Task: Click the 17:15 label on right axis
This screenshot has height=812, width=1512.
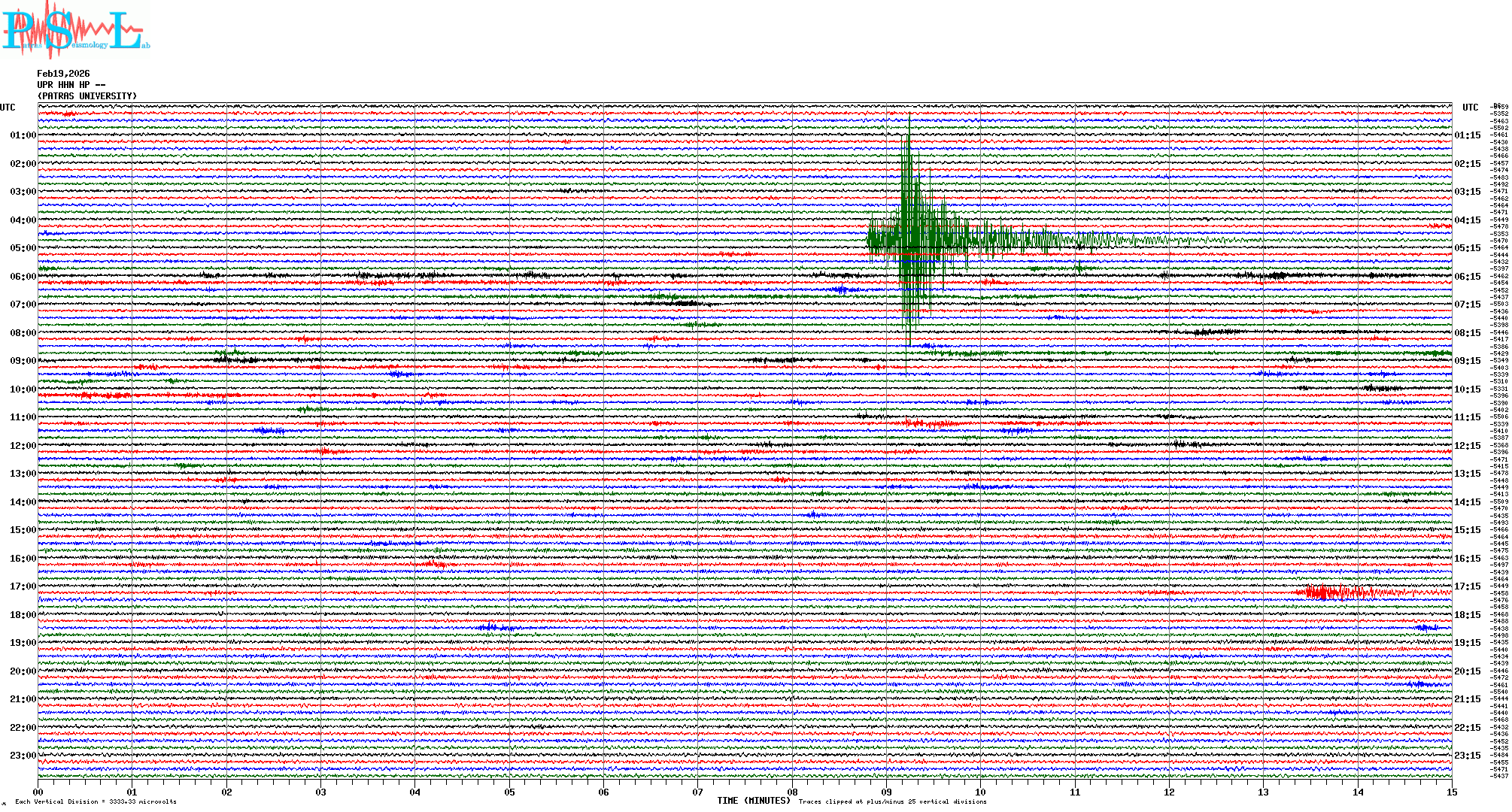Action: point(1467,586)
